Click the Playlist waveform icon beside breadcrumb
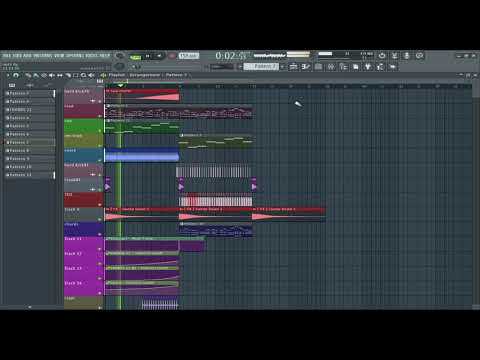 [x=103, y=75]
